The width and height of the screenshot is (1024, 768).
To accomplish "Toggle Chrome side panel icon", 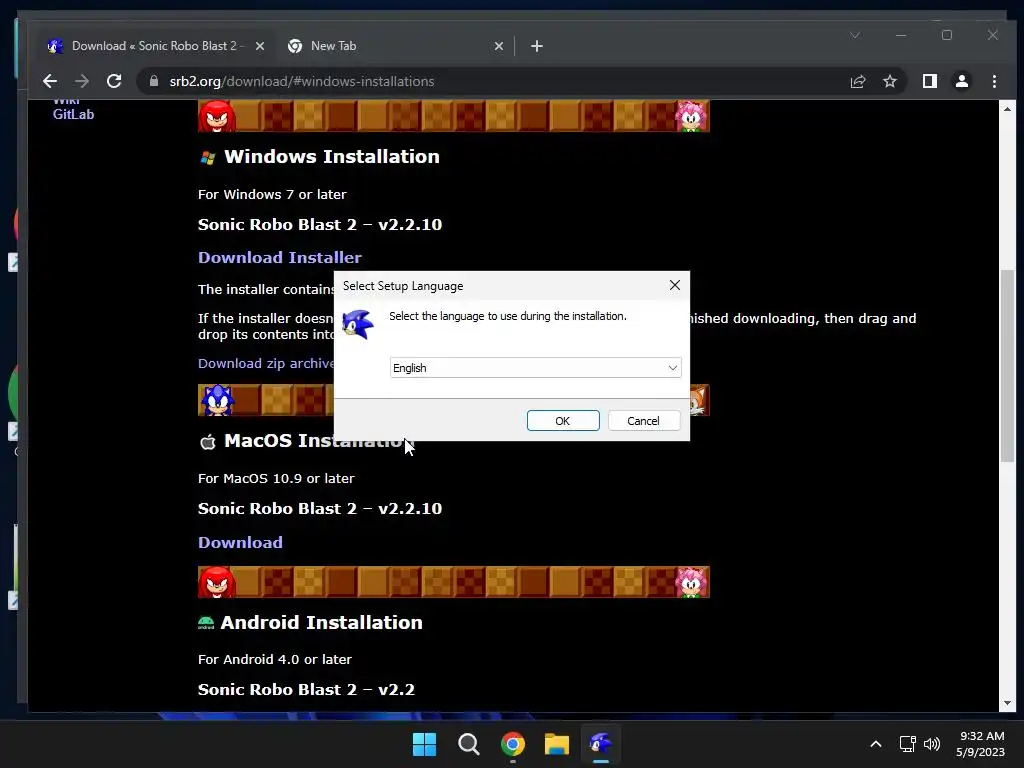I will [x=929, y=81].
